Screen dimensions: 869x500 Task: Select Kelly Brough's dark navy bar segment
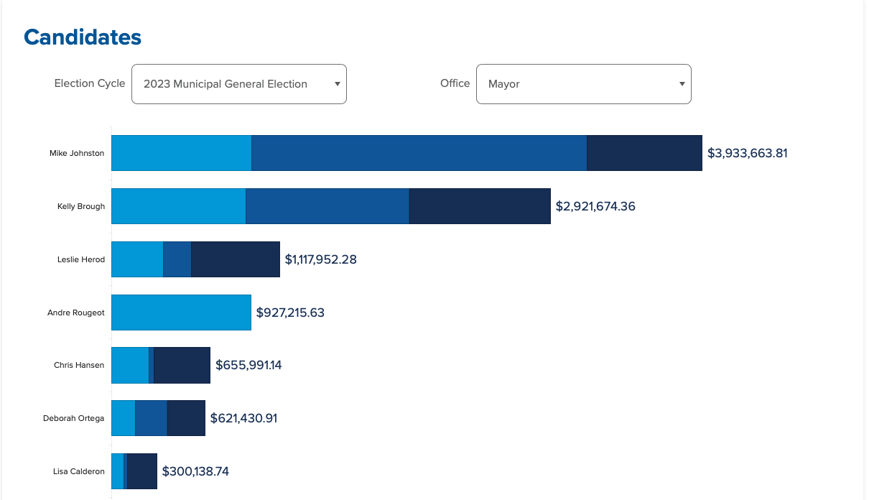coord(479,206)
